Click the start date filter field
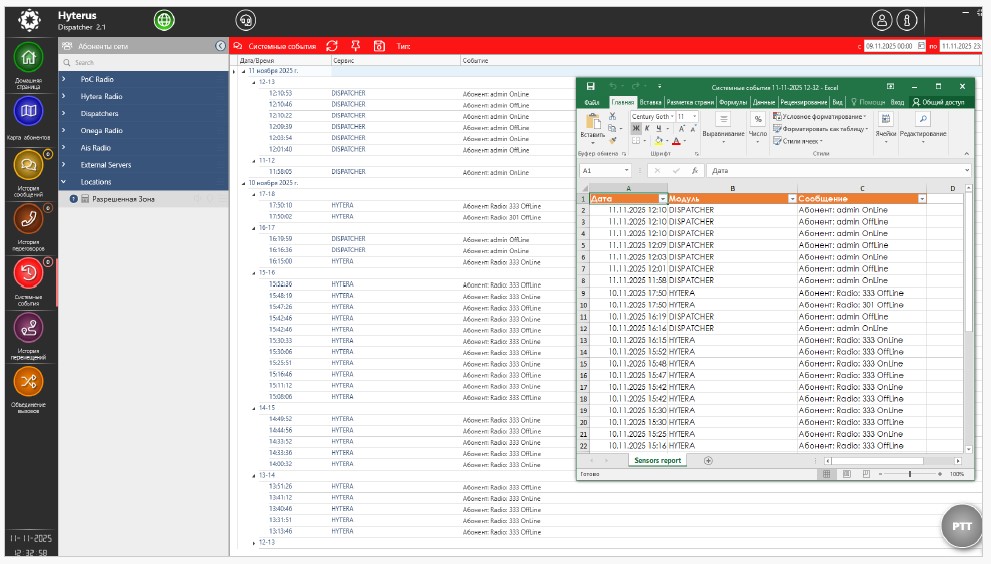The image size is (991, 564). click(x=895, y=46)
